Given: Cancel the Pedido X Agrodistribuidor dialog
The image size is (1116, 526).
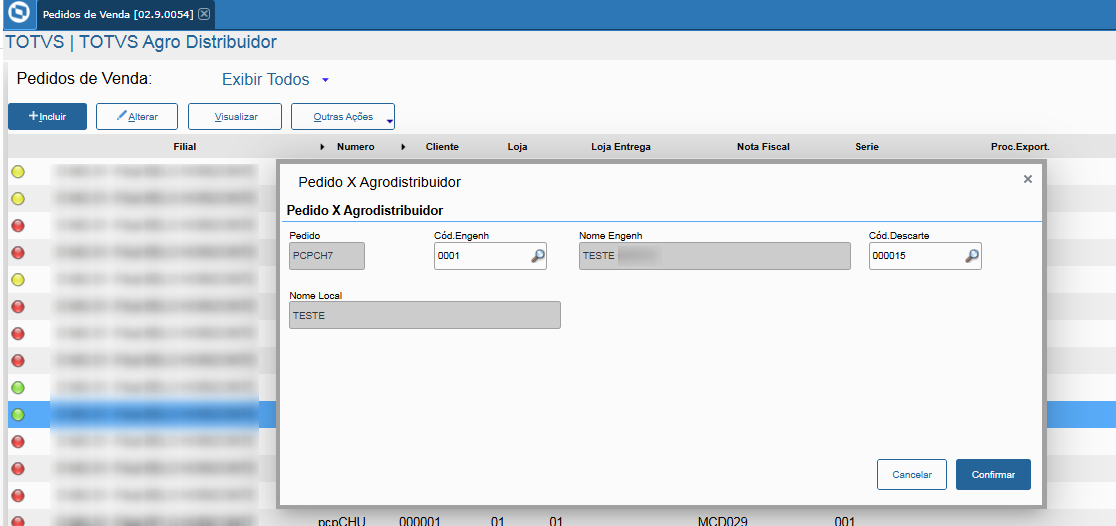Looking at the screenshot, I should pyautogui.click(x=912, y=475).
